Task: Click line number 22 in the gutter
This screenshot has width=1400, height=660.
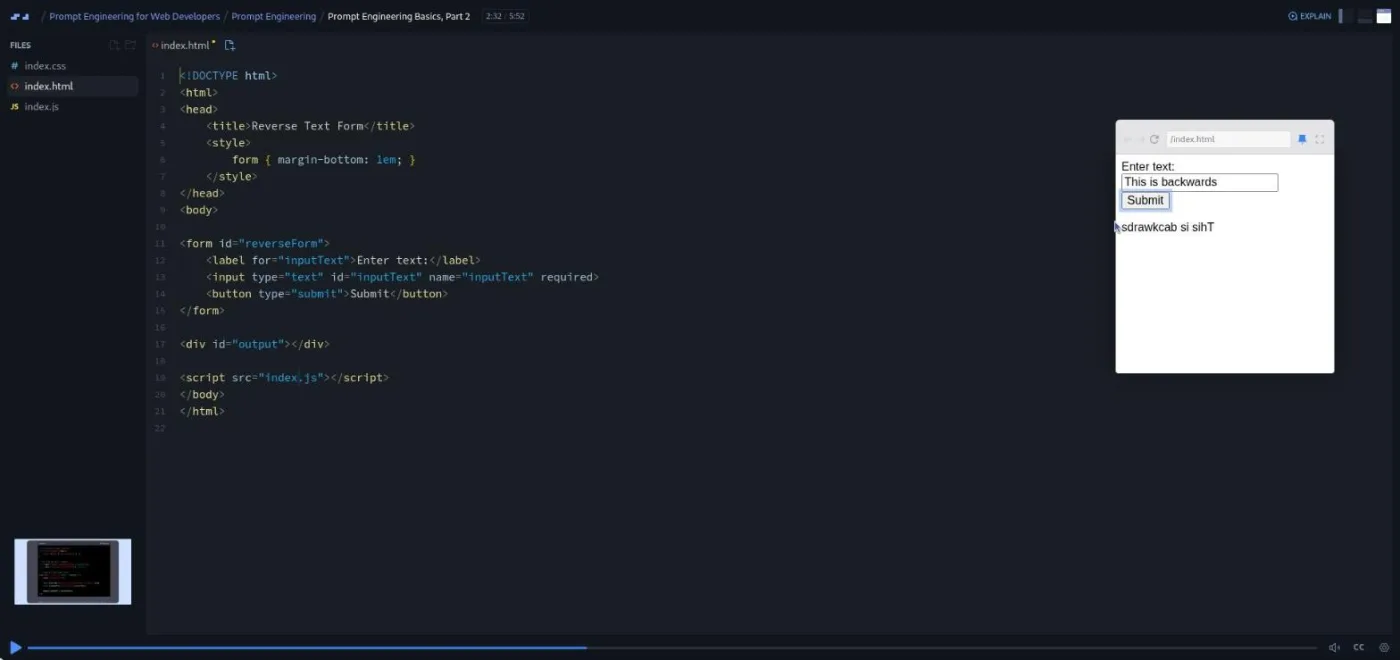Action: tap(161, 428)
